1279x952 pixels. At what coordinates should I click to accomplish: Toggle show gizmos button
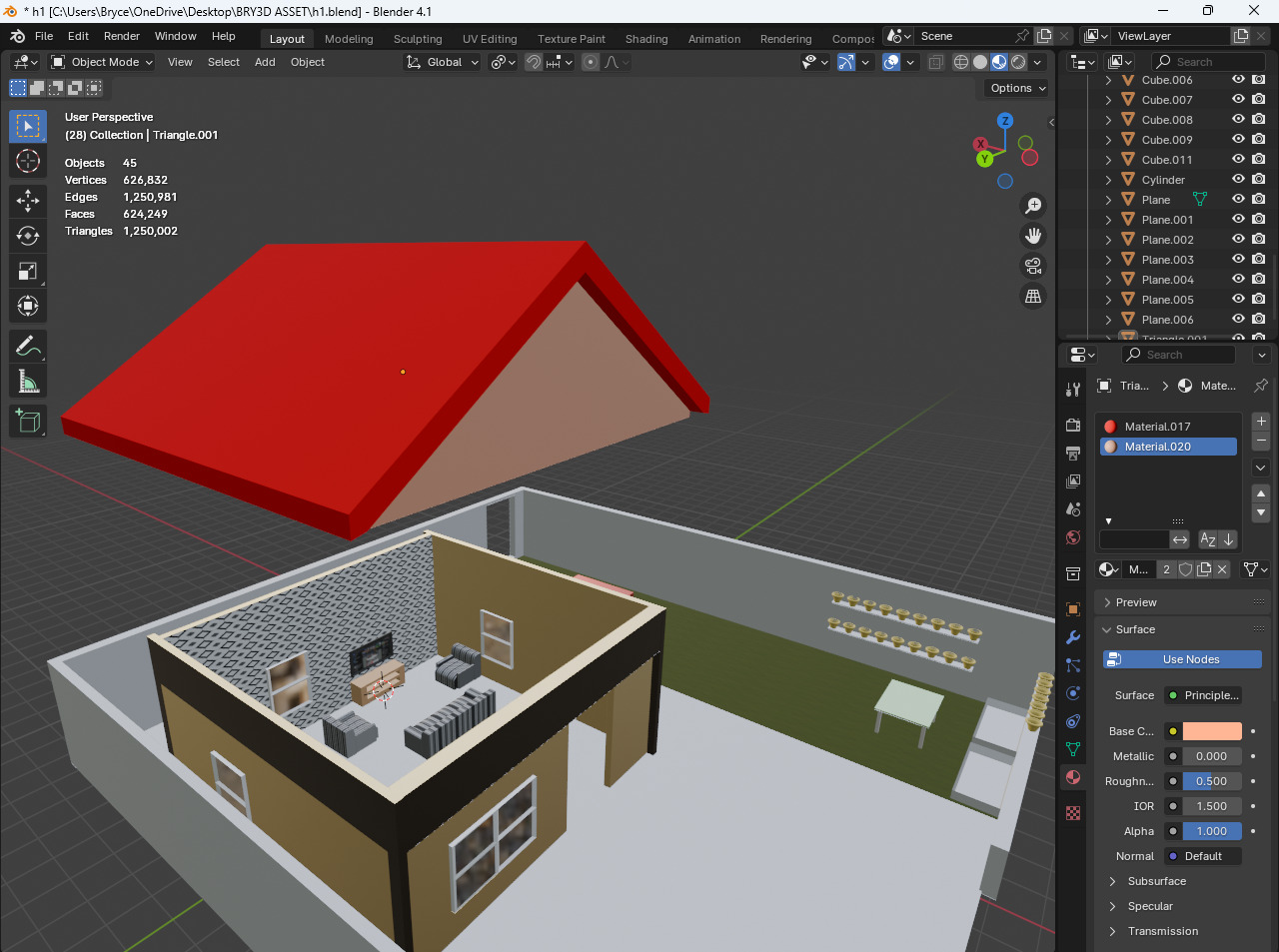[x=846, y=62]
